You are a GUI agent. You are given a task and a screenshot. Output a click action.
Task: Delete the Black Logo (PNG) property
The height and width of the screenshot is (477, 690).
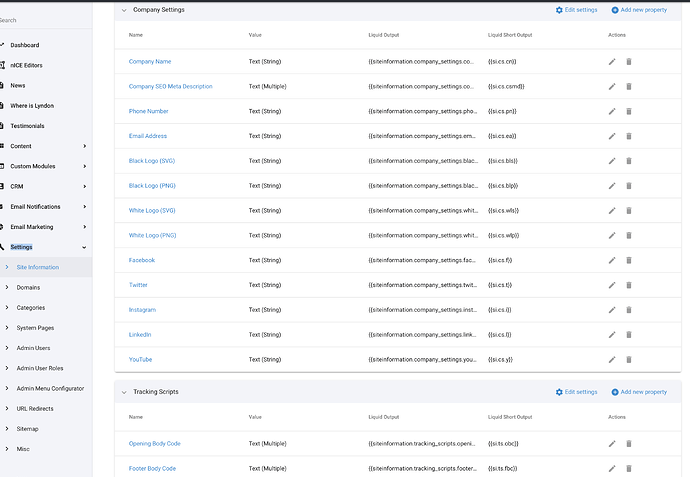[629, 186]
